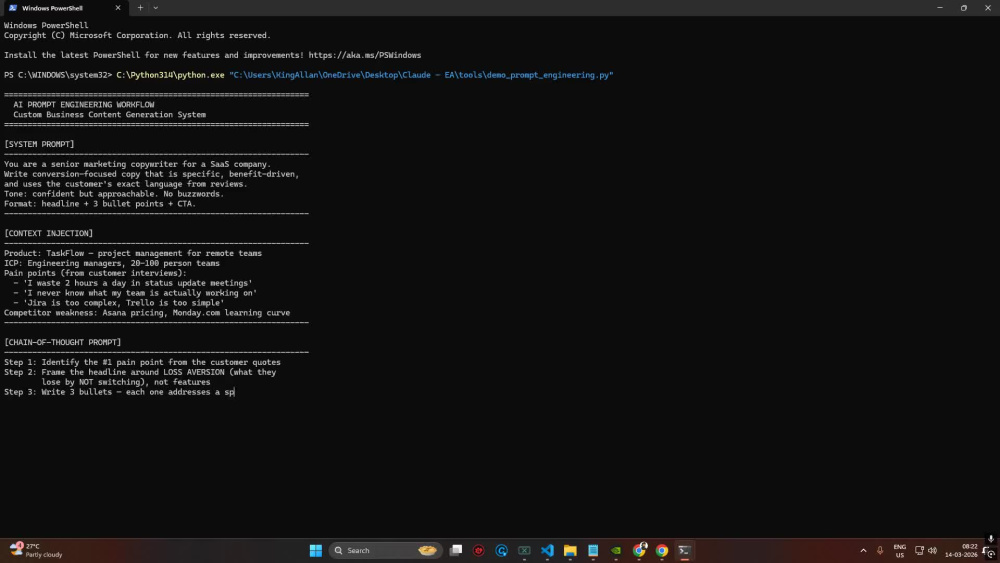This screenshot has width=1000, height=563.
Task: Click the 'Competitor weakness: Asana pricing' line
Action: click(x=147, y=313)
